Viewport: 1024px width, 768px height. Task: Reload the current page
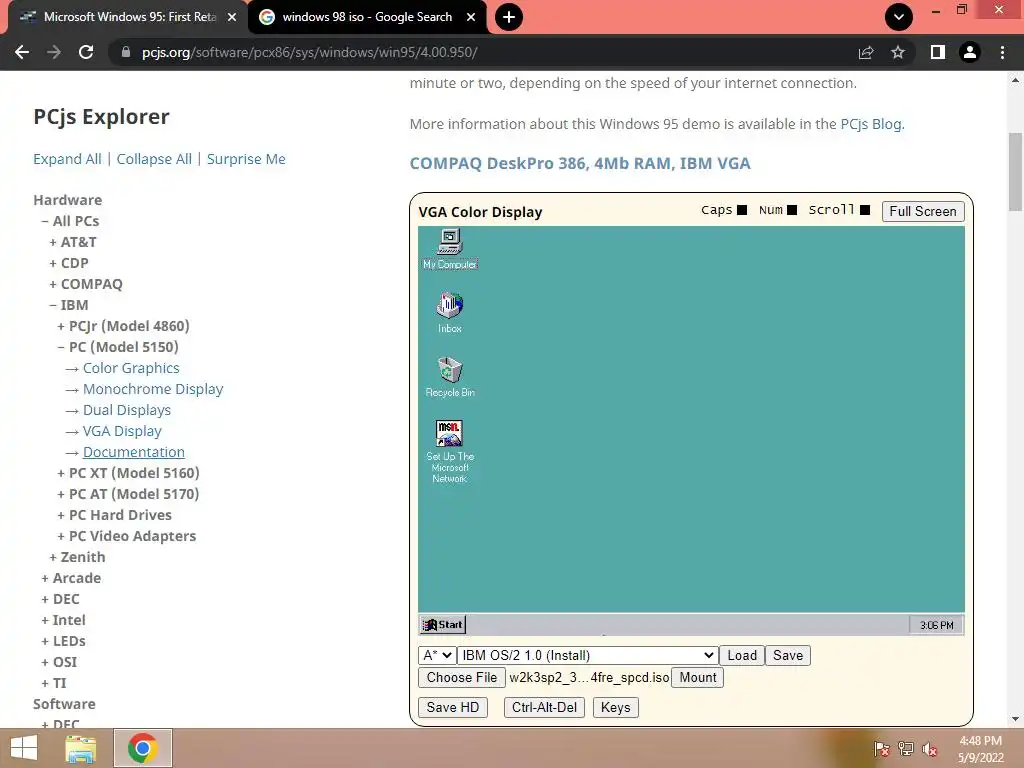[x=86, y=52]
